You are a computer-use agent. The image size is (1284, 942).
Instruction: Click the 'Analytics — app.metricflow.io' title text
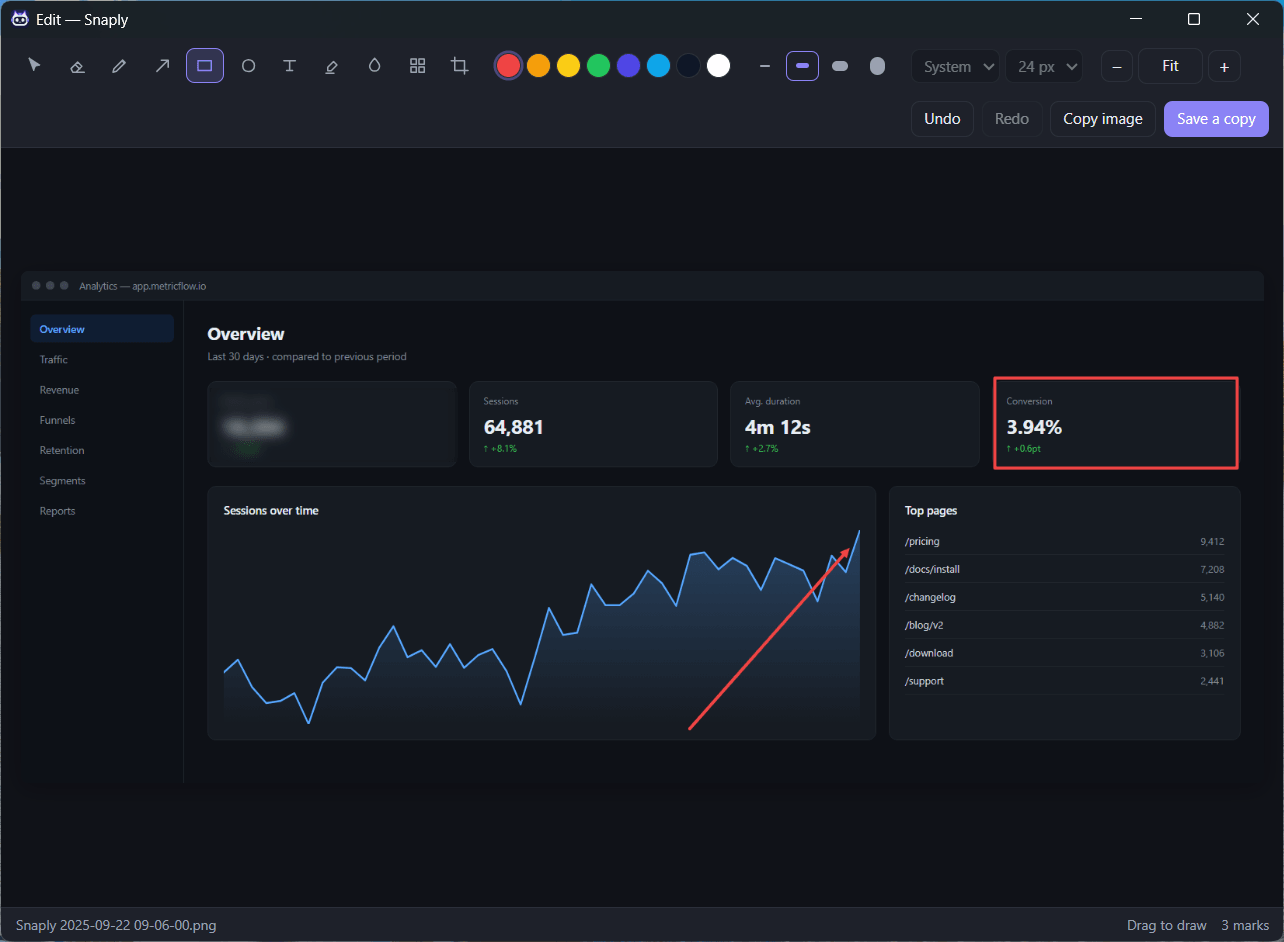pyautogui.click(x=143, y=286)
